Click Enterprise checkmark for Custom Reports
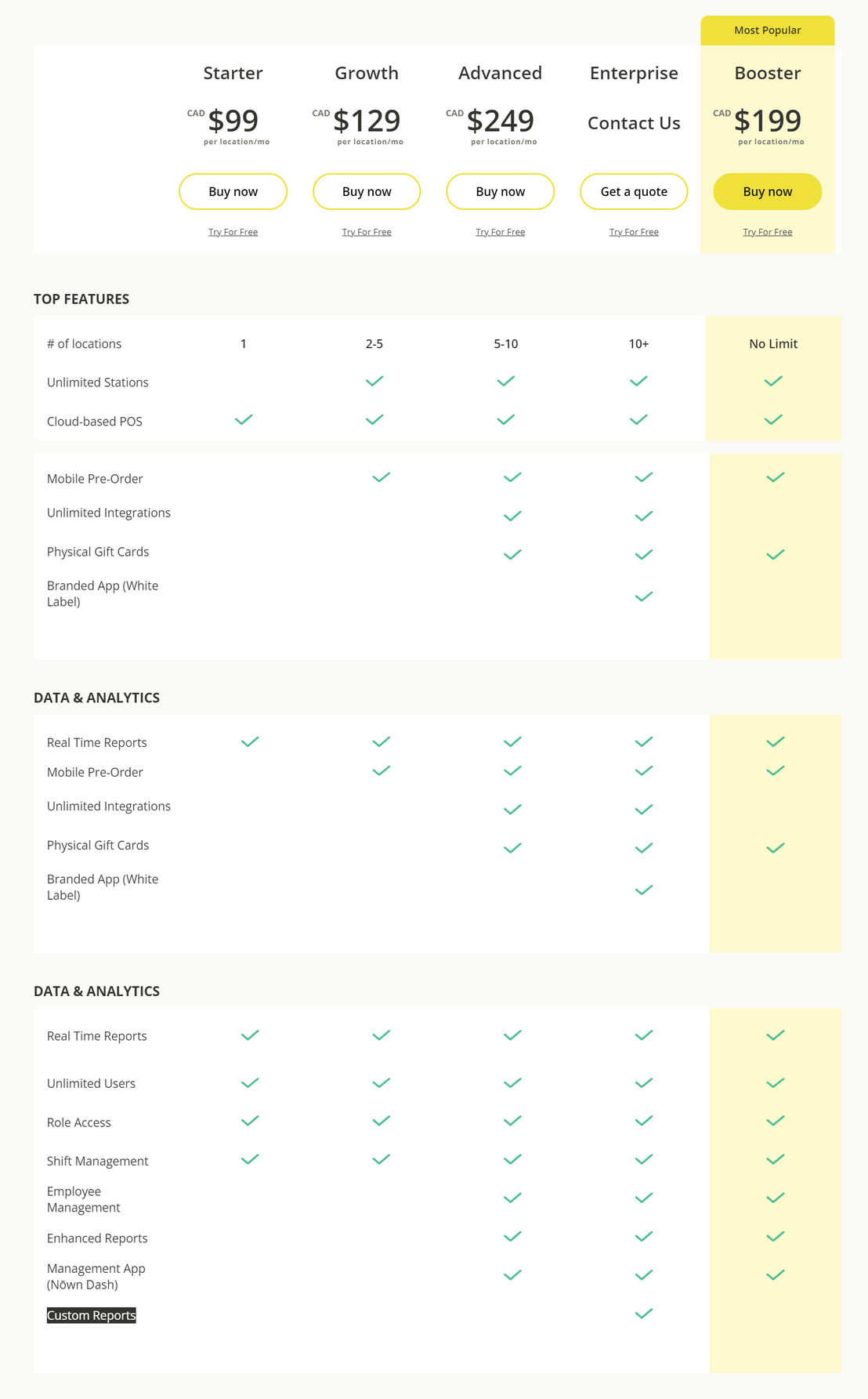The height and width of the screenshot is (1399, 868). pyautogui.click(x=644, y=1314)
